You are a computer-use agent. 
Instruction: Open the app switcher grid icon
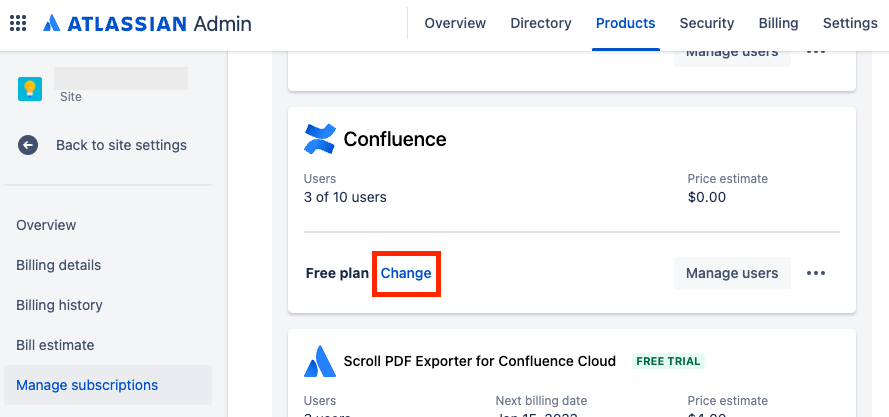(x=18, y=23)
